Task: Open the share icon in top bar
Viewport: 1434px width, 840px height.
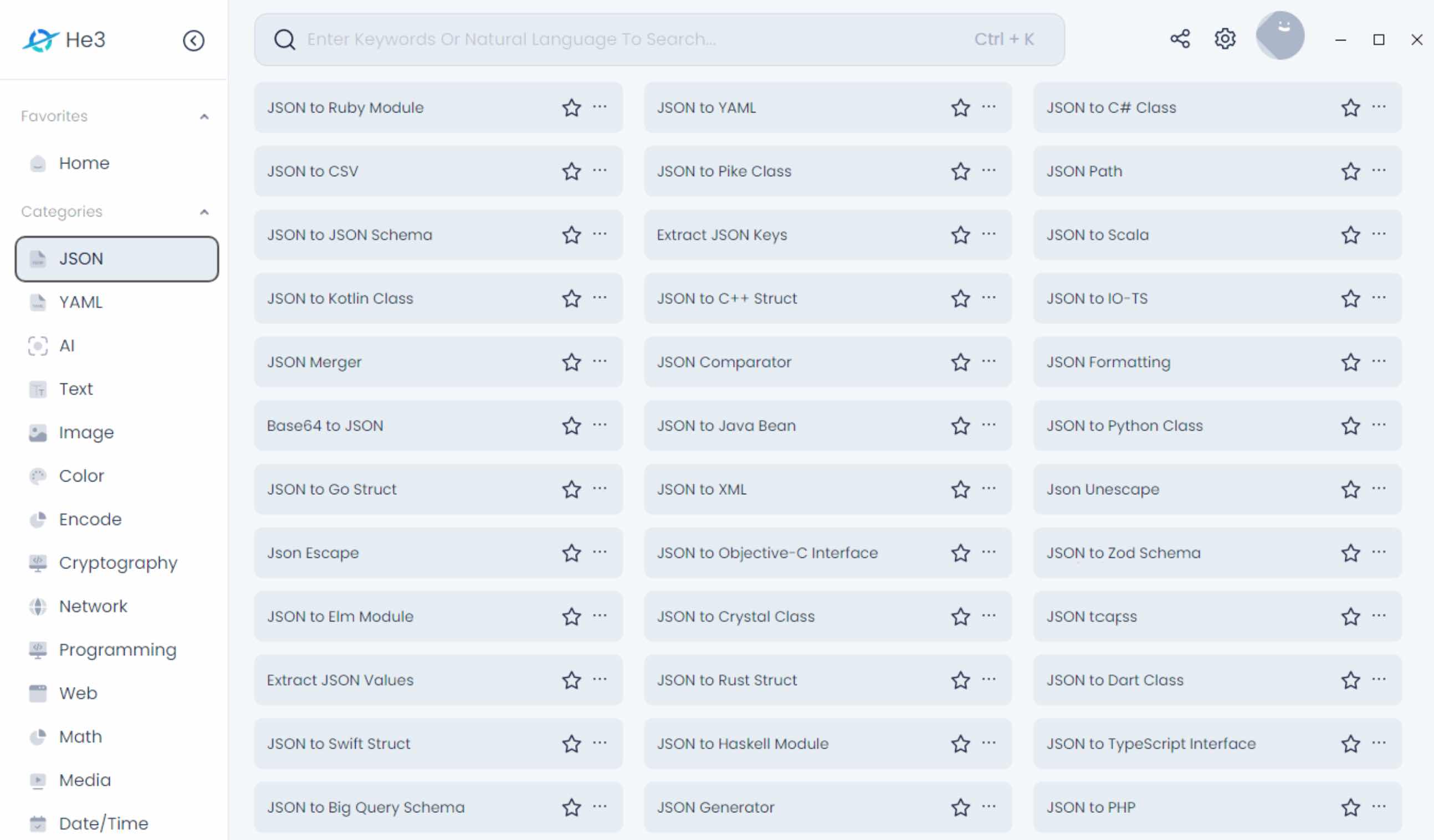Action: point(1180,39)
